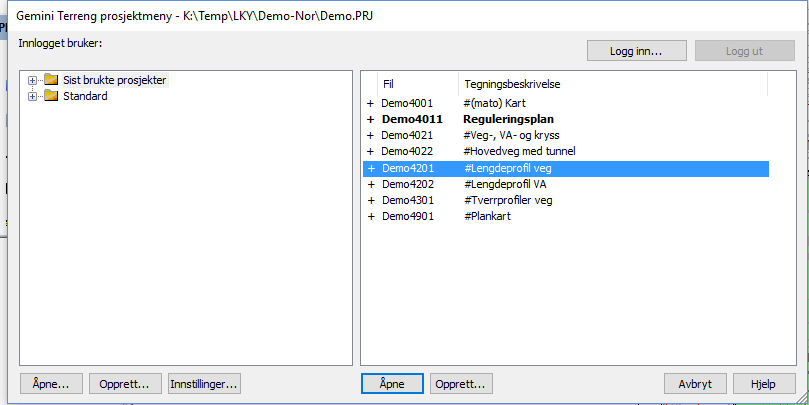Open Innstillinger... settings button
809x405 pixels.
point(204,383)
